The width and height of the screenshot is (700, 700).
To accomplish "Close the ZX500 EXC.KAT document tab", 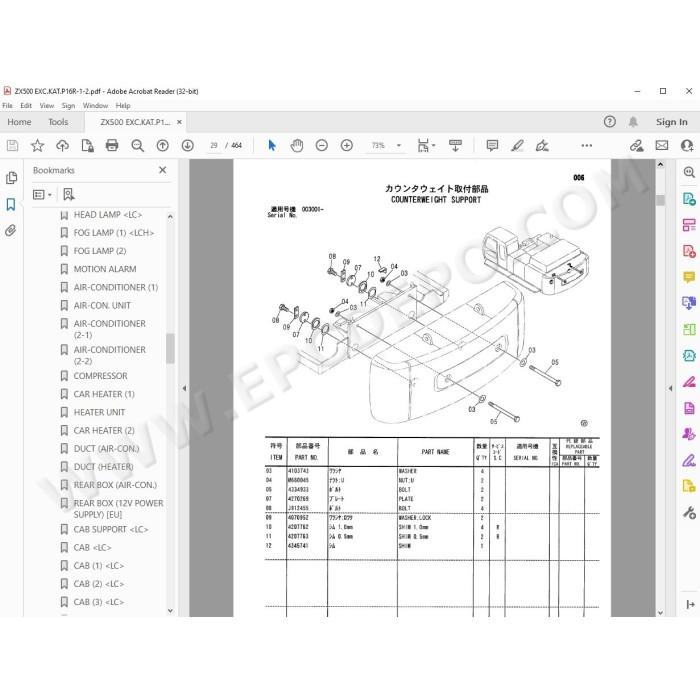I will (179, 122).
